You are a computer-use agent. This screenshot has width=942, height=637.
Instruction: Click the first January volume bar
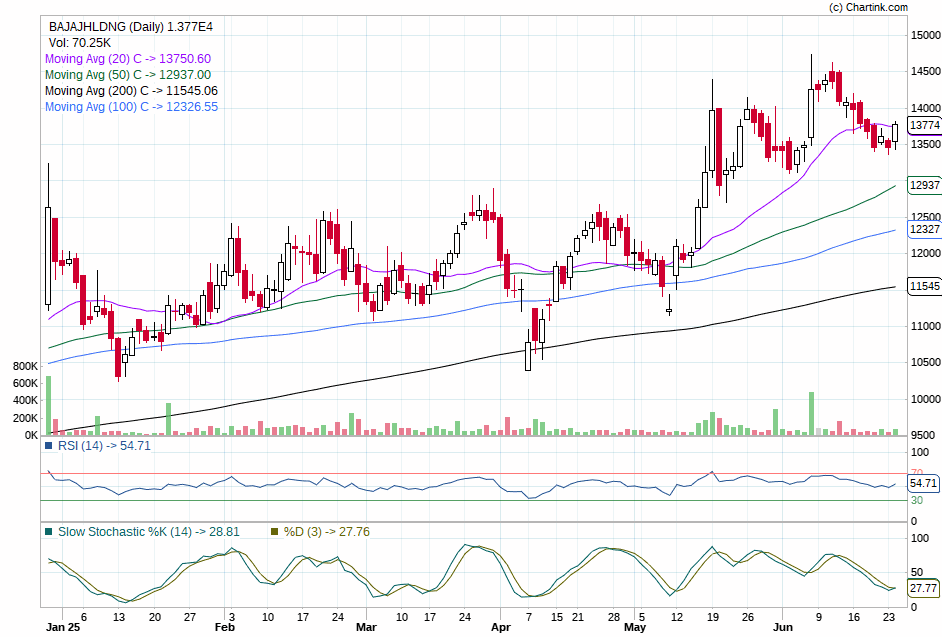click(49, 406)
